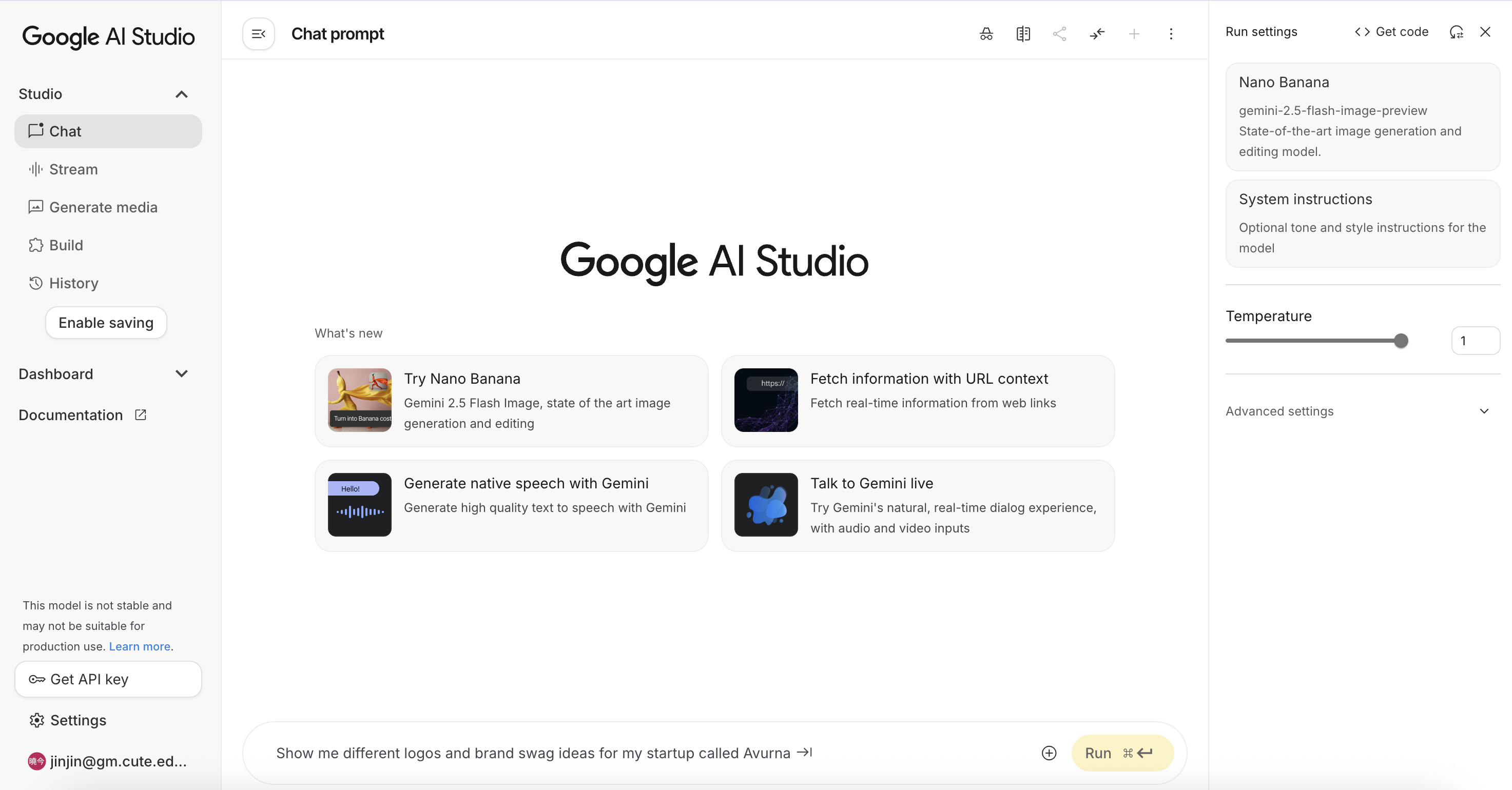This screenshot has width=1512, height=790.
Task: Open the Nano Banana model selector card
Action: [1362, 116]
